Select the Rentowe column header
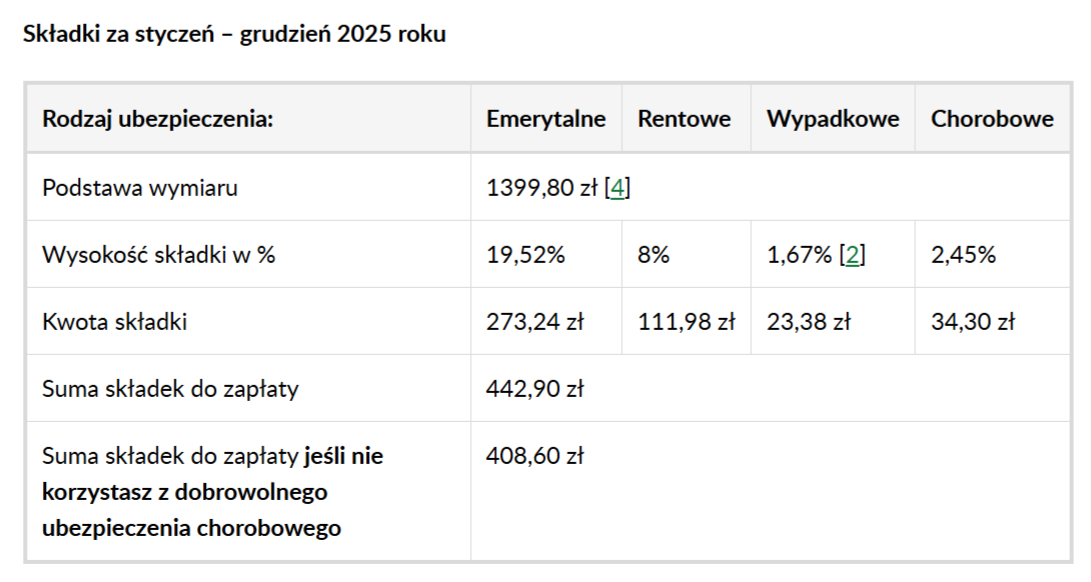 coord(684,119)
